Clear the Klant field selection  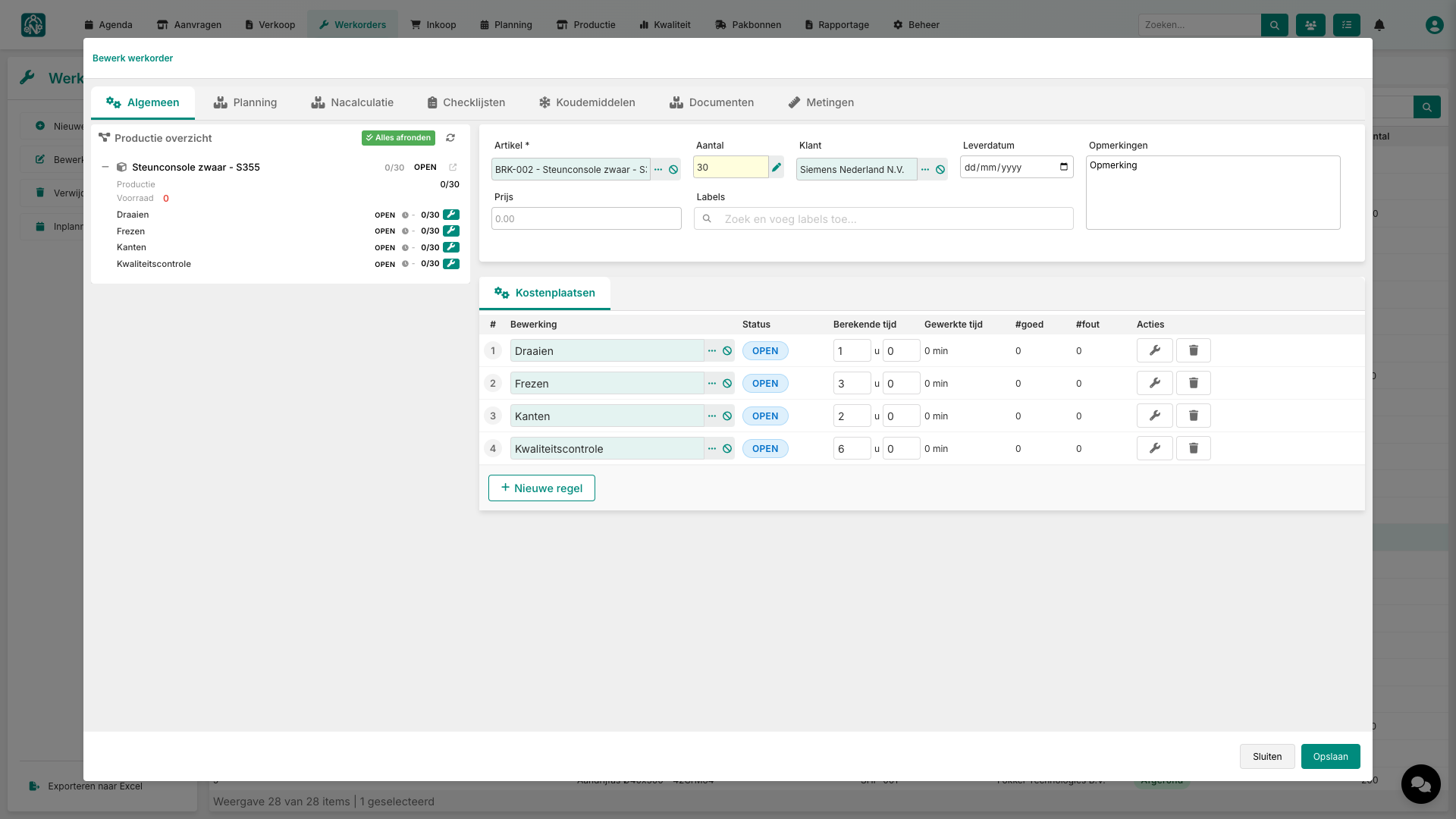tap(940, 170)
